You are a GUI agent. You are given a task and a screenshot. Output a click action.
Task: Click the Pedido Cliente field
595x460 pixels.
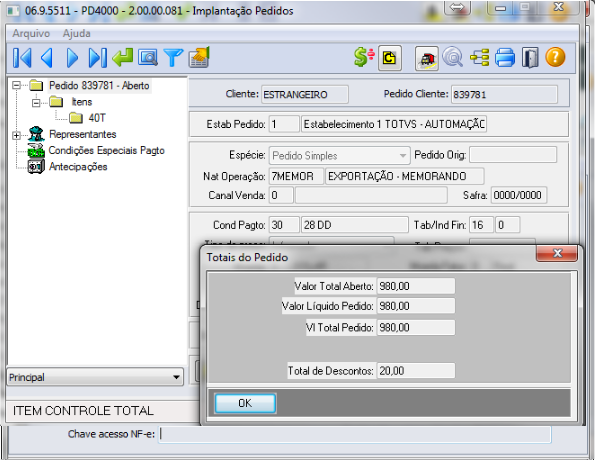pyautogui.click(x=504, y=95)
